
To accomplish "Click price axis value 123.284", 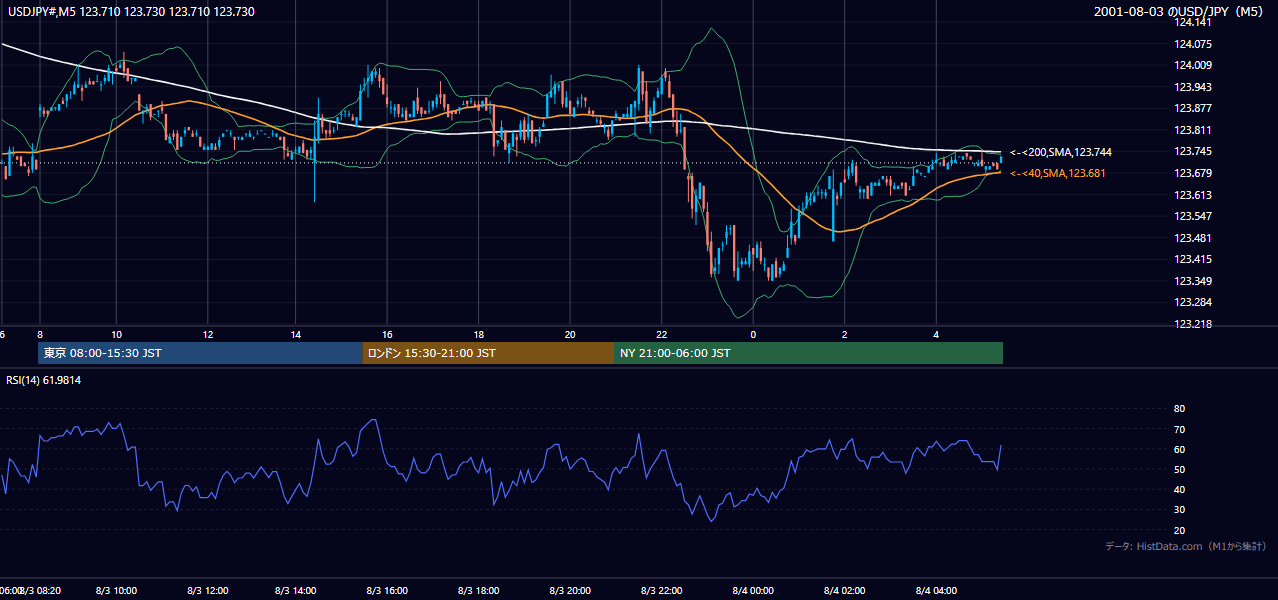I will 1195,302.
